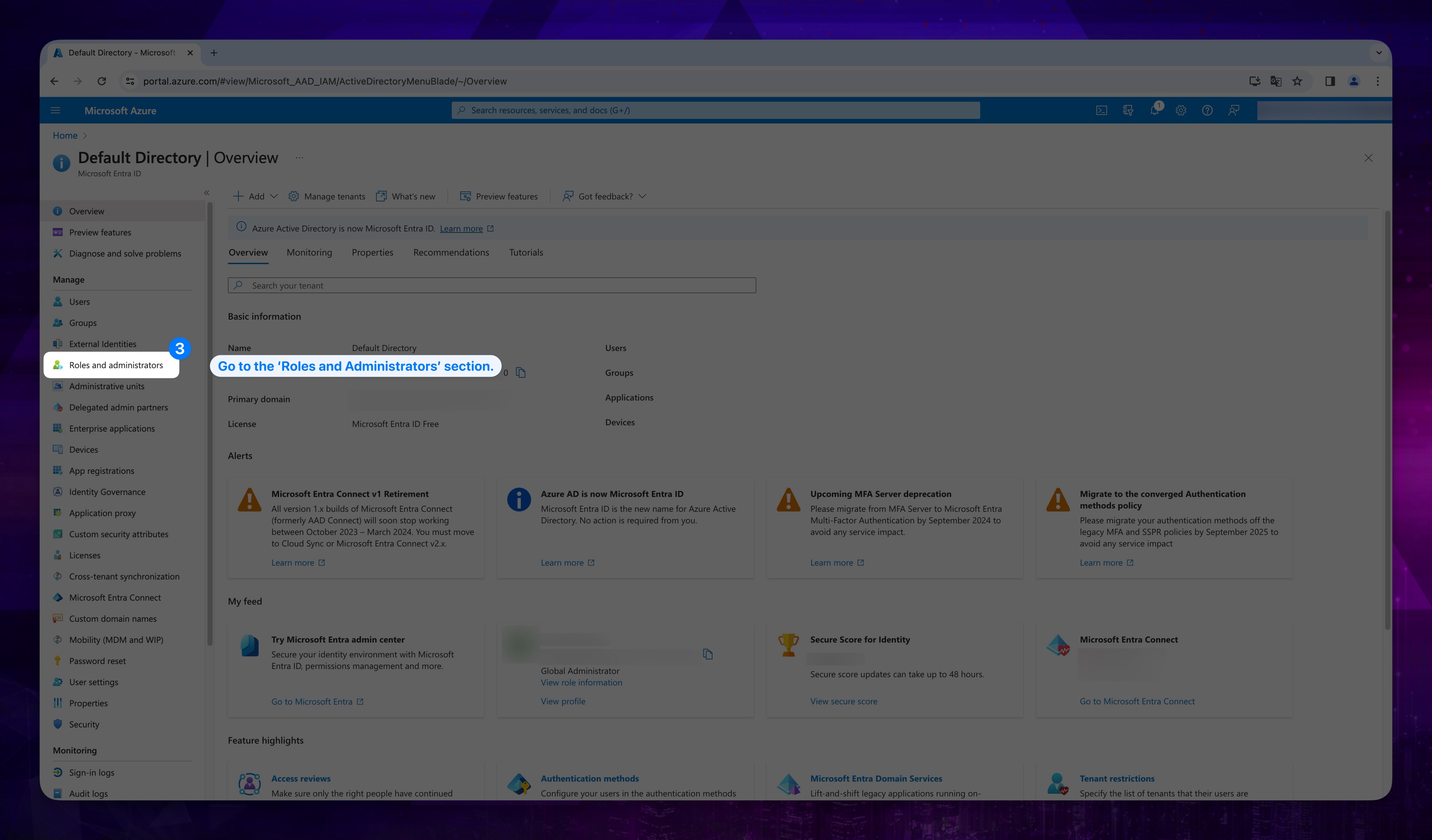Screen dimensions: 1432x840
Task: Expand the Add dropdown
Action: tap(255, 196)
